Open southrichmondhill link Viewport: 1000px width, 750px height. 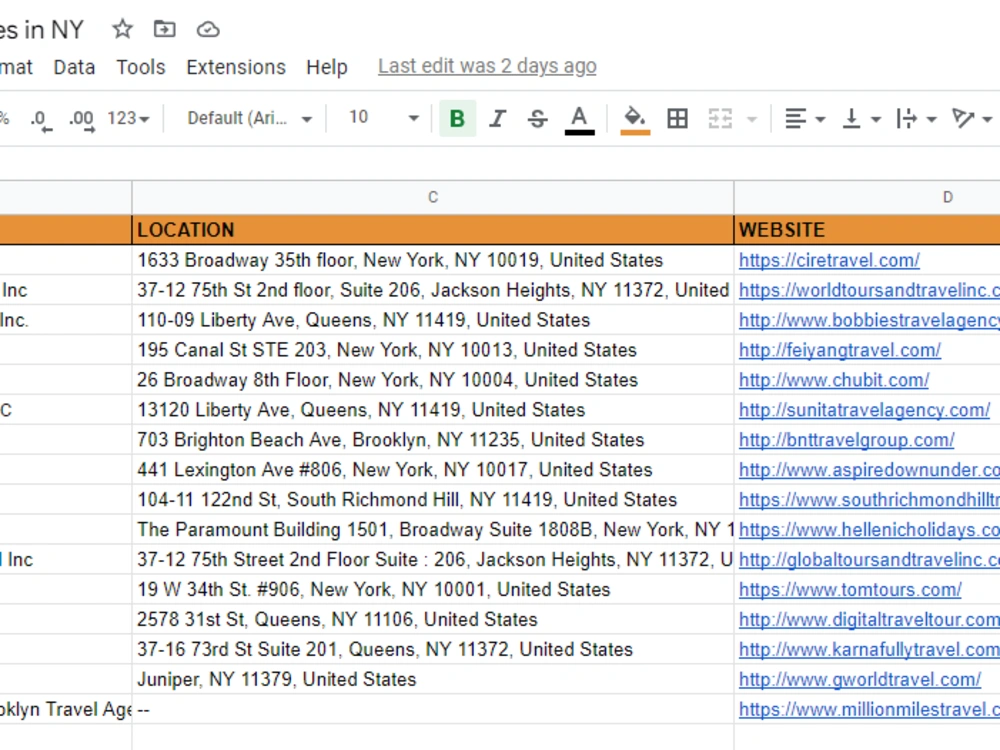pos(869,500)
